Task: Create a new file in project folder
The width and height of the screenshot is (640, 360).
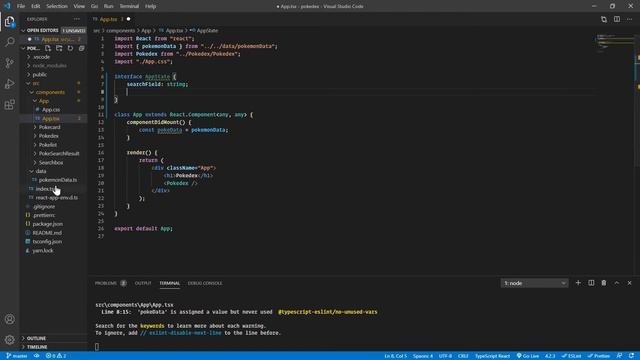Action: coord(48,48)
